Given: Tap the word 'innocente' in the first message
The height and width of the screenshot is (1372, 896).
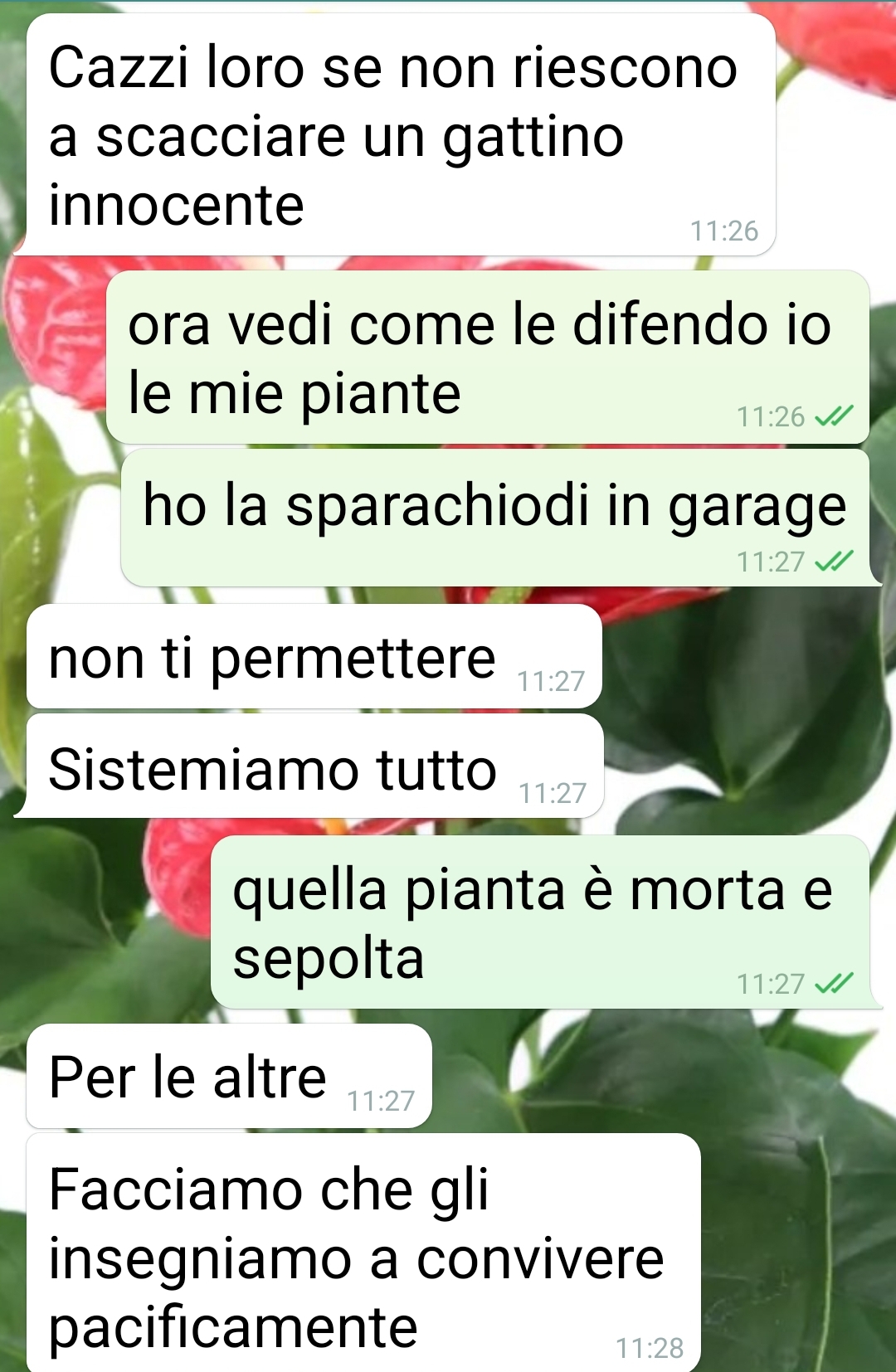Looking at the screenshot, I should pos(177,205).
